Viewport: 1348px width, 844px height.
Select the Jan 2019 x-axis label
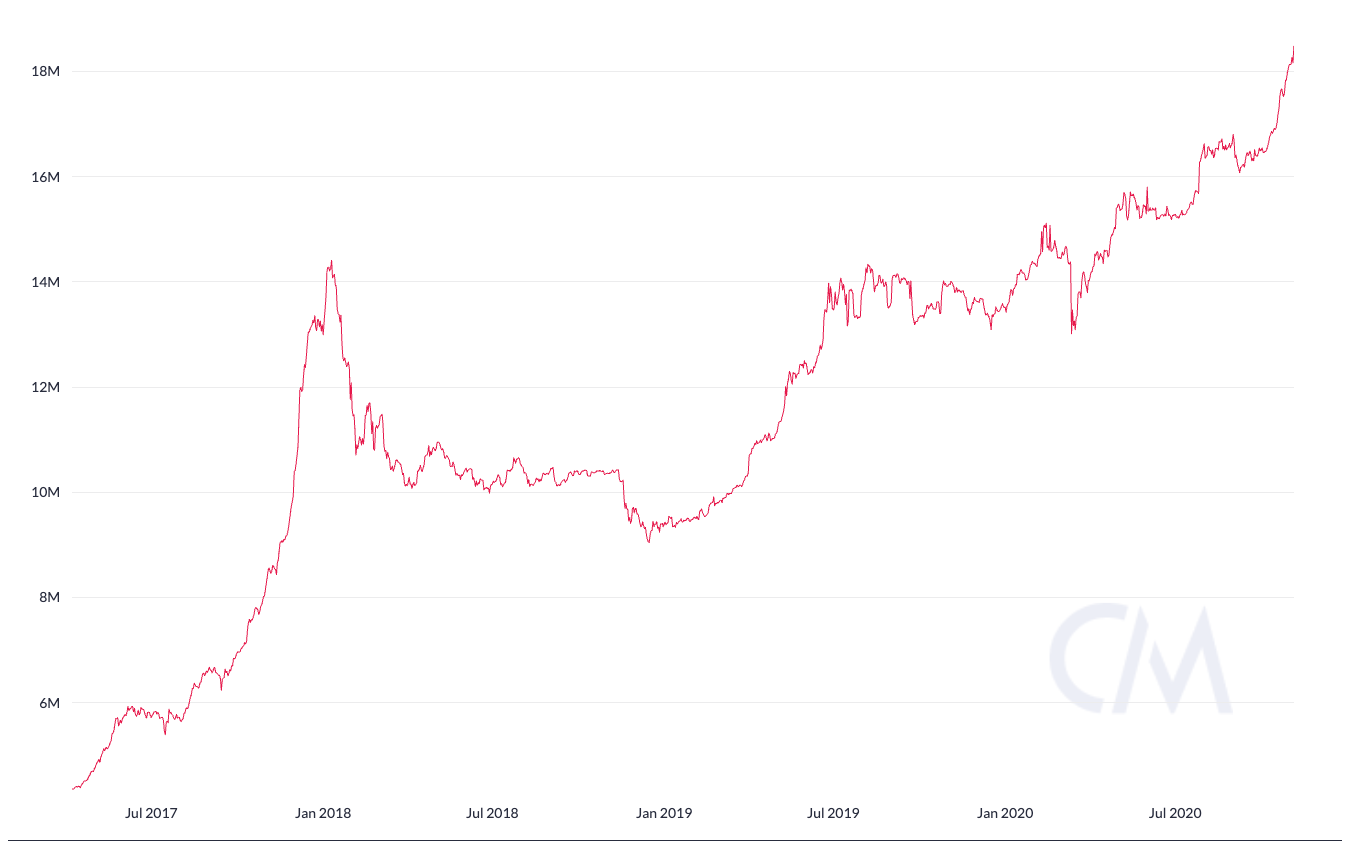(663, 813)
